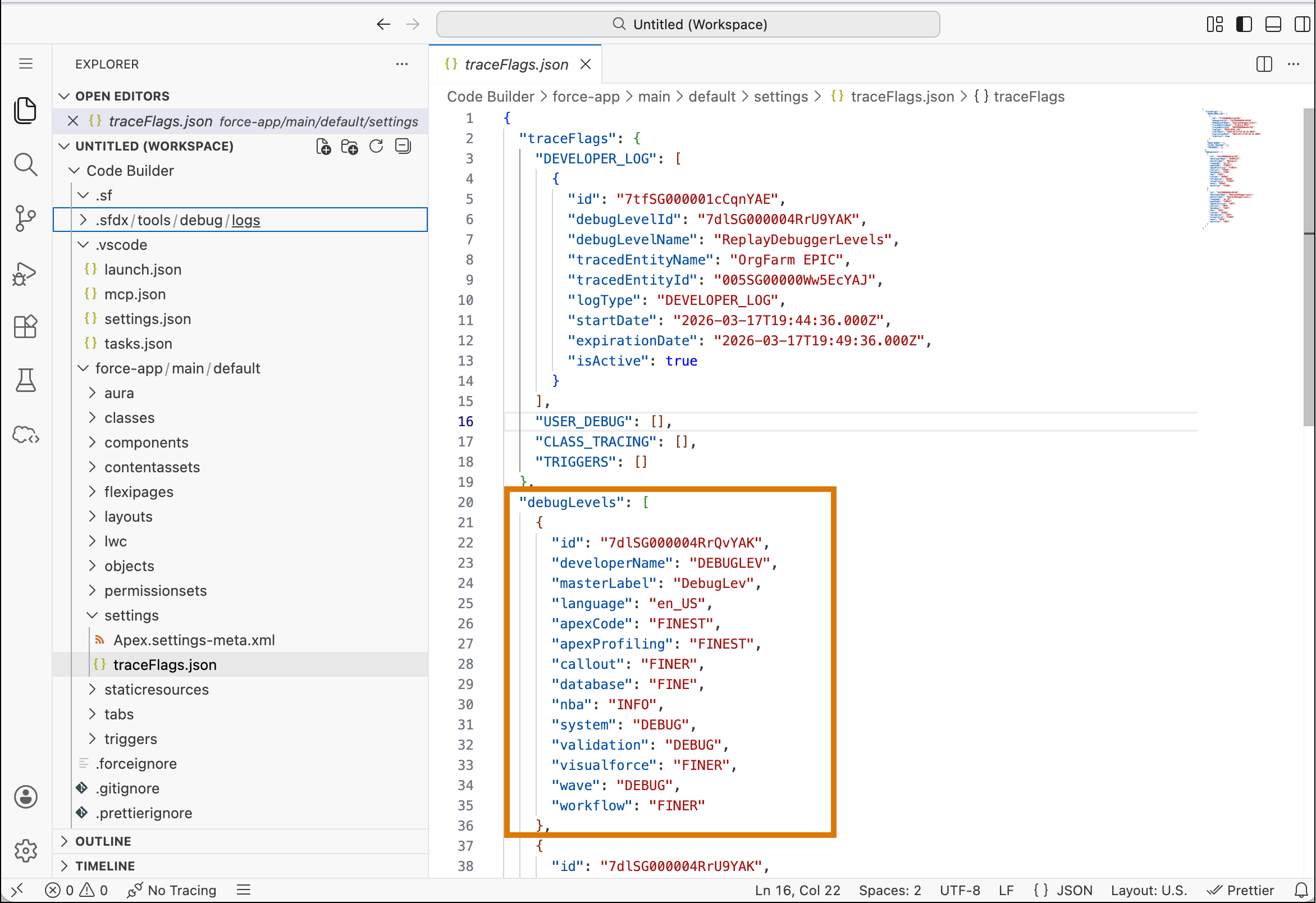Open the Source Control view
Image resolution: width=1316 pixels, height=903 pixels.
pos(25,218)
